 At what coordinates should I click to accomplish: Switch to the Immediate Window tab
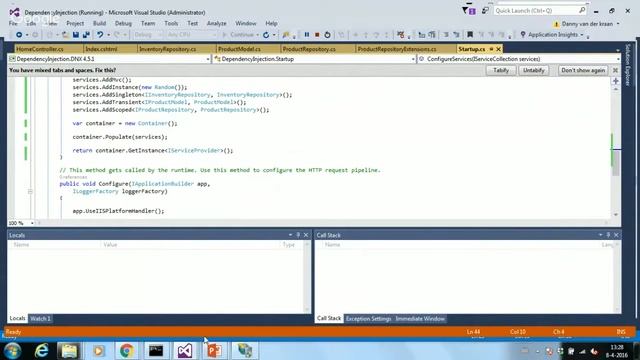click(420, 319)
